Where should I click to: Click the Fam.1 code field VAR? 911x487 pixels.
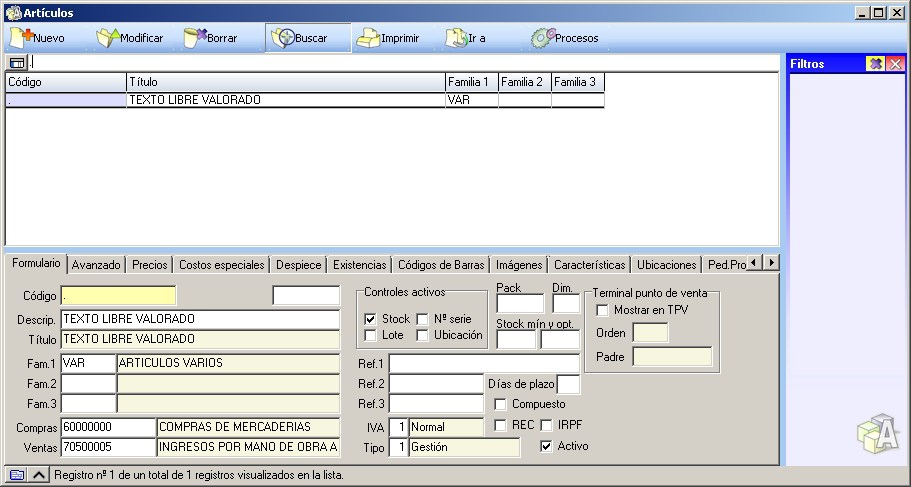coord(88,363)
